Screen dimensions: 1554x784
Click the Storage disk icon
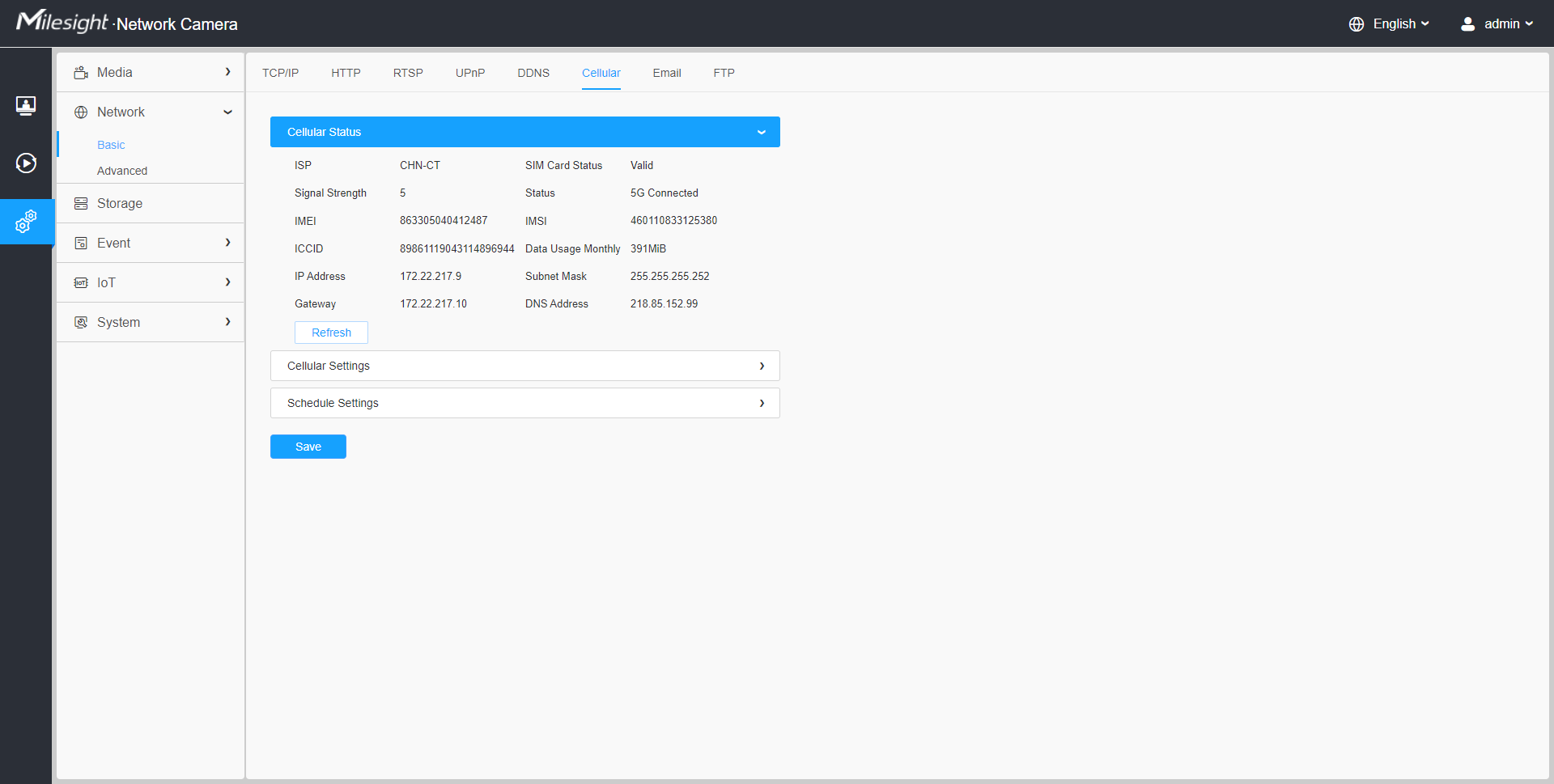[x=81, y=204]
